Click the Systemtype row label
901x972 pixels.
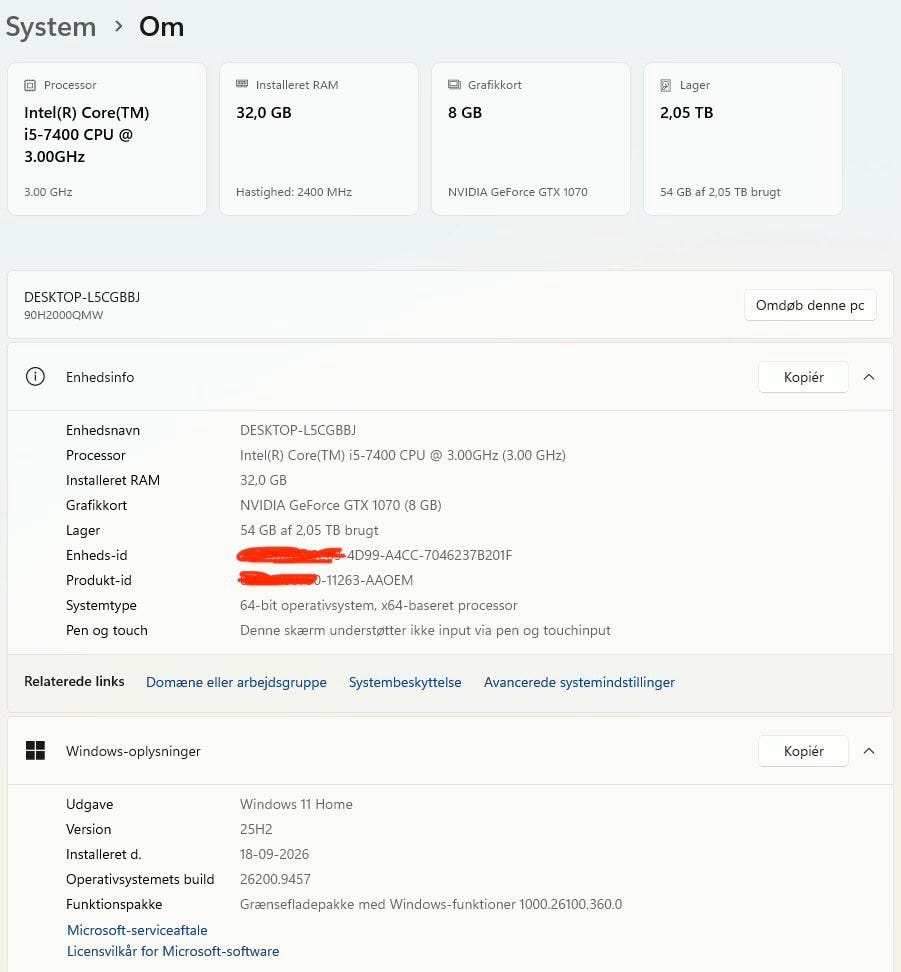[x=101, y=605]
